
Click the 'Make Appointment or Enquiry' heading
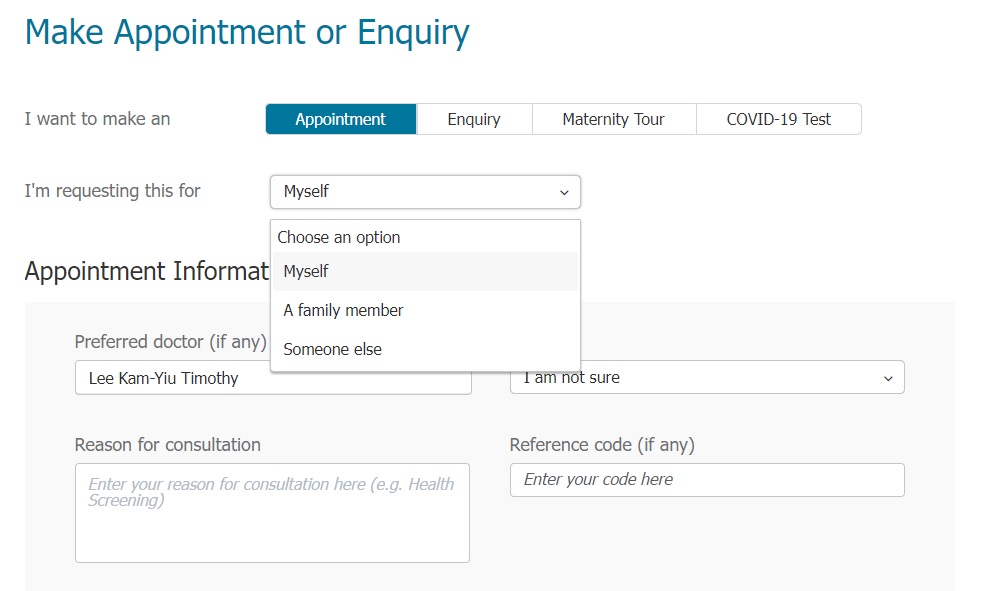coord(246,33)
